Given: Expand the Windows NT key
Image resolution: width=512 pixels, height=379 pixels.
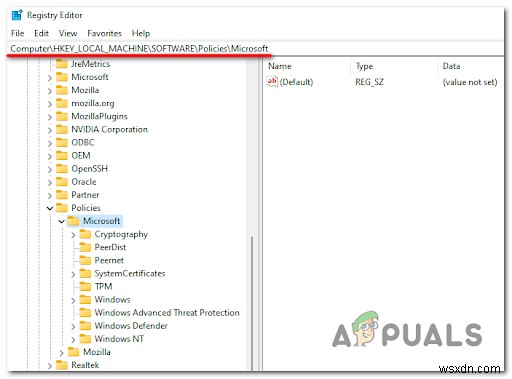Looking at the screenshot, I should [x=73, y=340].
